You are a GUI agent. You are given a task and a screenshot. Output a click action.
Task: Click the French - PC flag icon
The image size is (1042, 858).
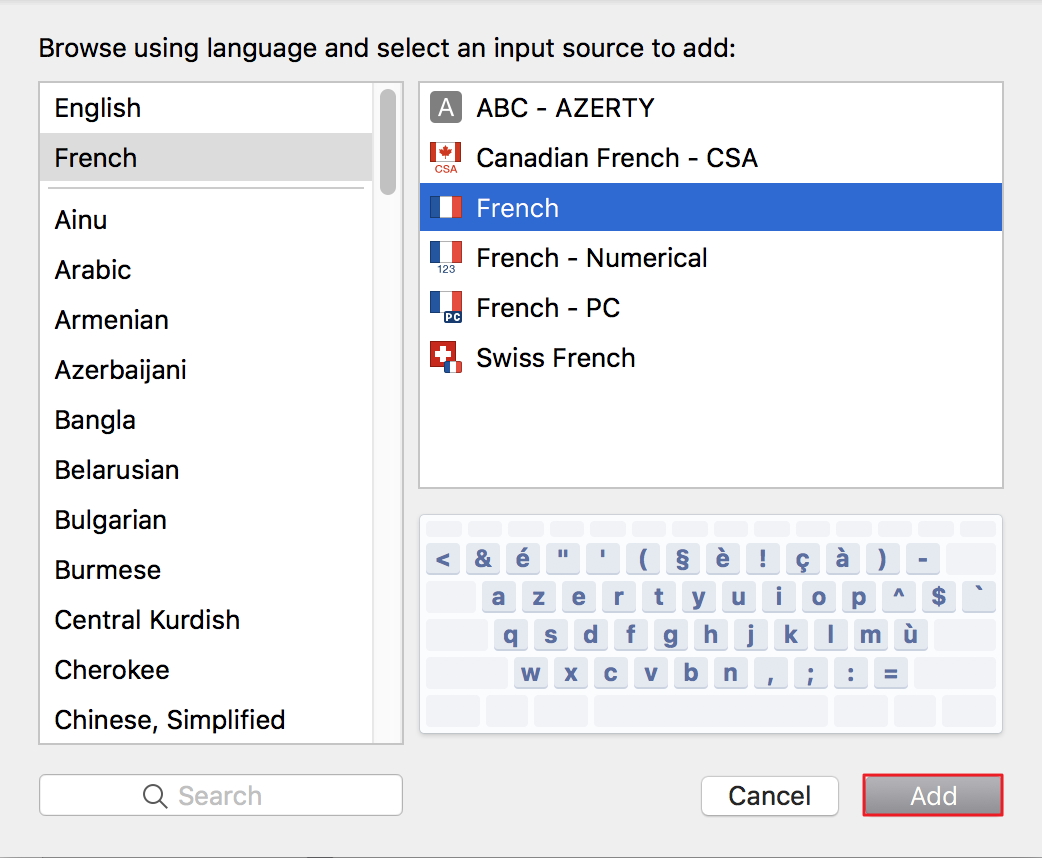tap(445, 307)
